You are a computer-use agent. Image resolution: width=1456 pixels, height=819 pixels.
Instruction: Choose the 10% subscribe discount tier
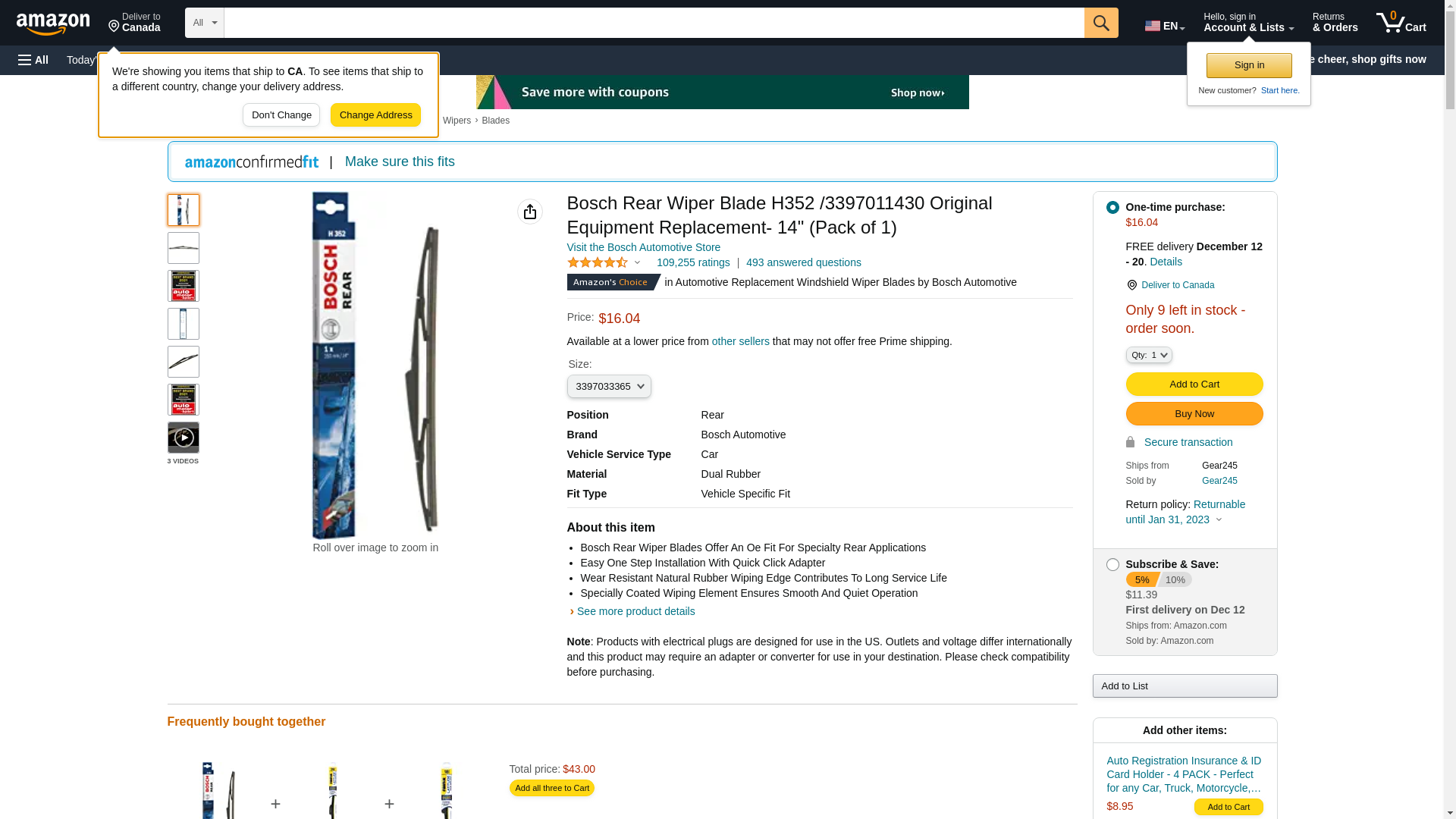click(x=1175, y=579)
